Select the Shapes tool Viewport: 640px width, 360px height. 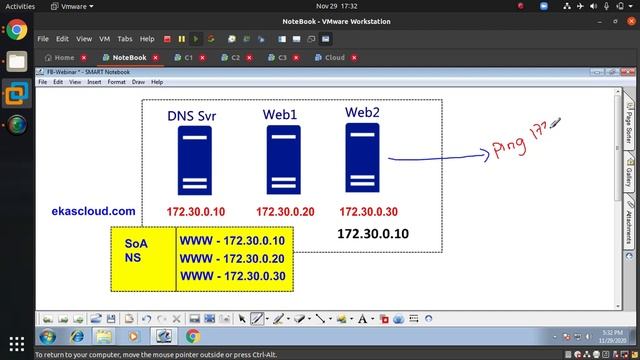(342, 319)
